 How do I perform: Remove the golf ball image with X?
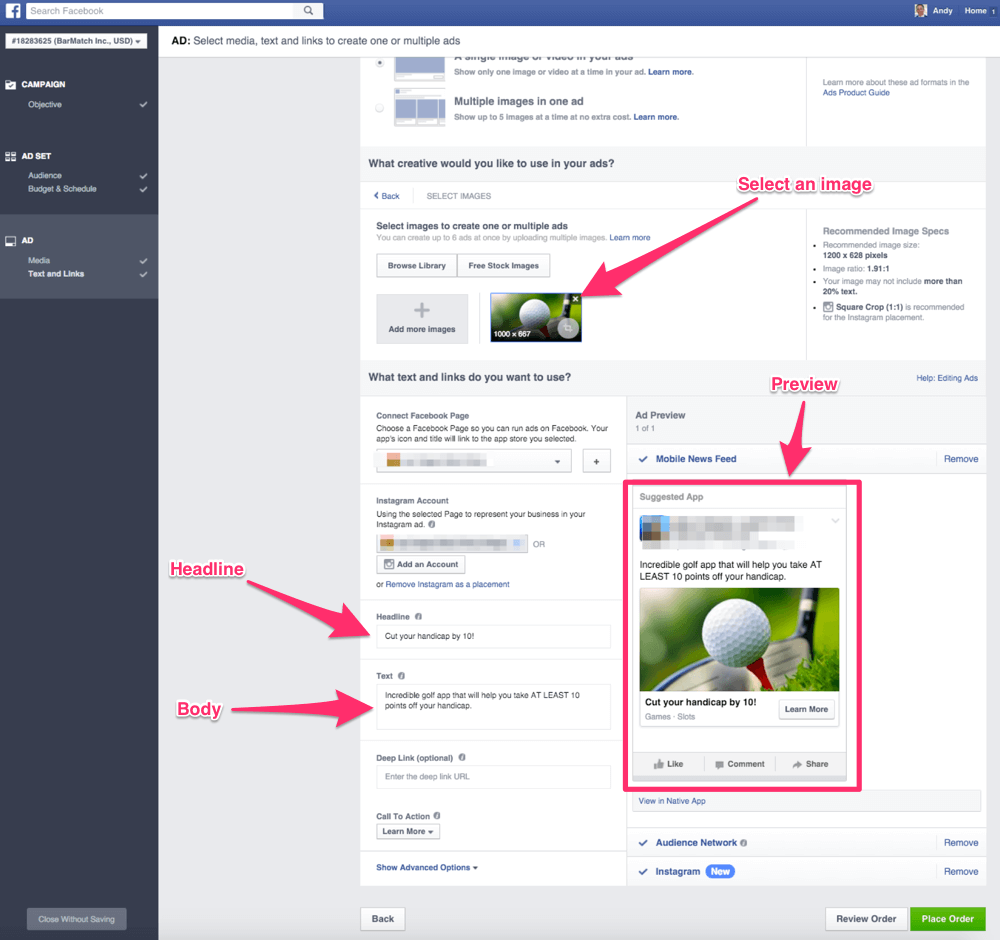(575, 299)
